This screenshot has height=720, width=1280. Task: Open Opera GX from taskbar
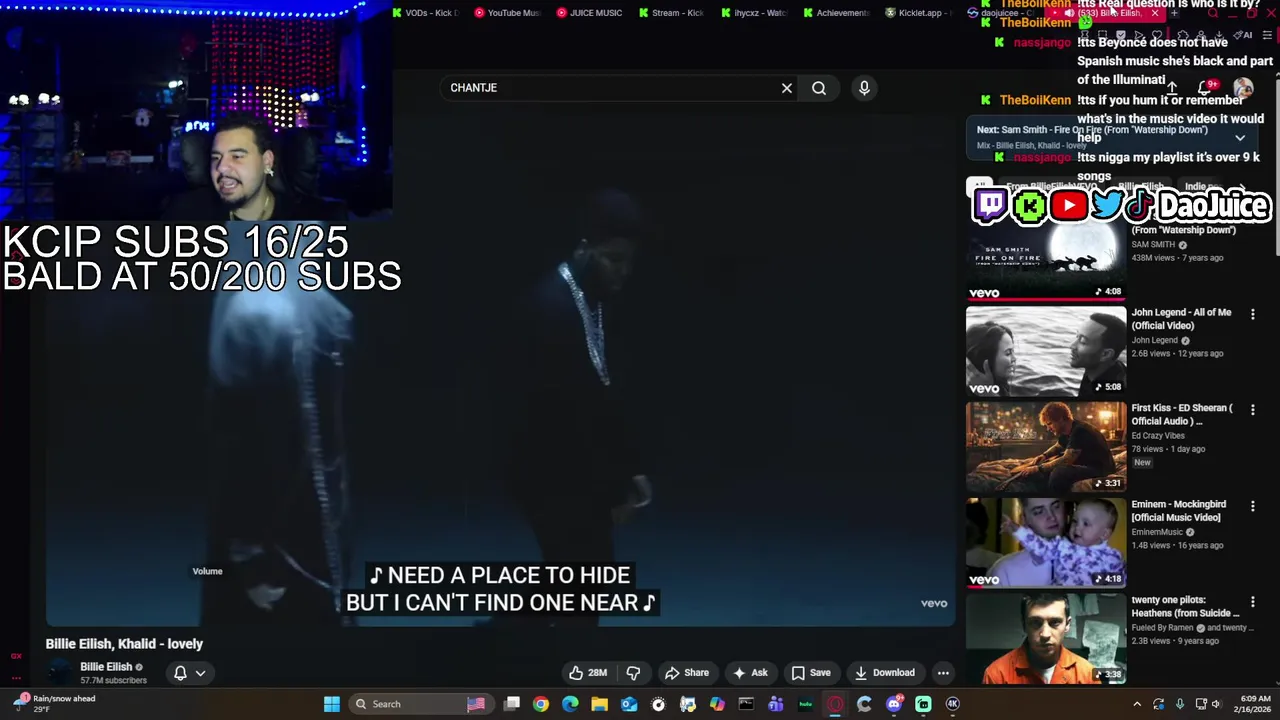coord(835,704)
